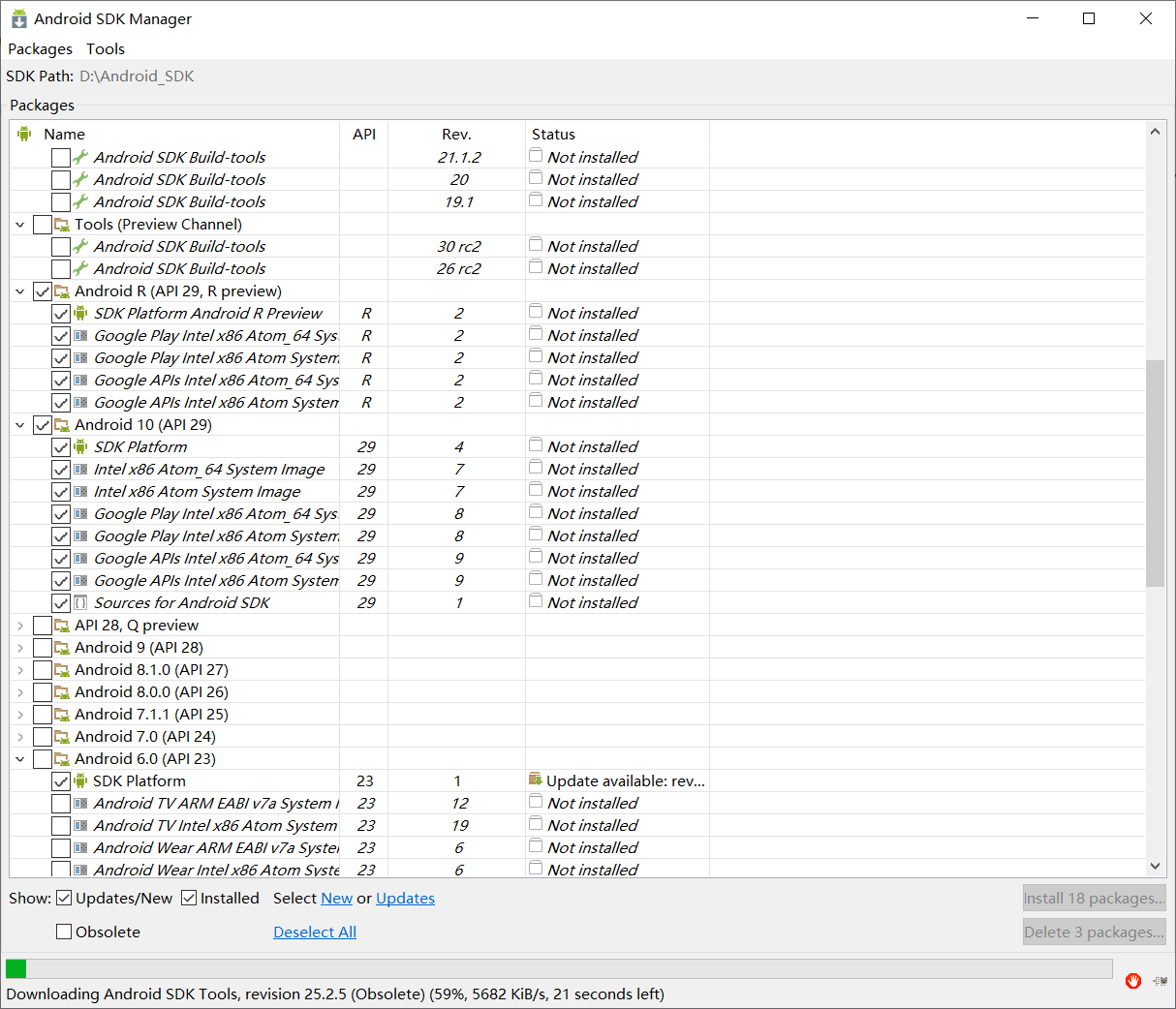Click wrench icon of Build-tools 21.1.2

pyautogui.click(x=81, y=157)
